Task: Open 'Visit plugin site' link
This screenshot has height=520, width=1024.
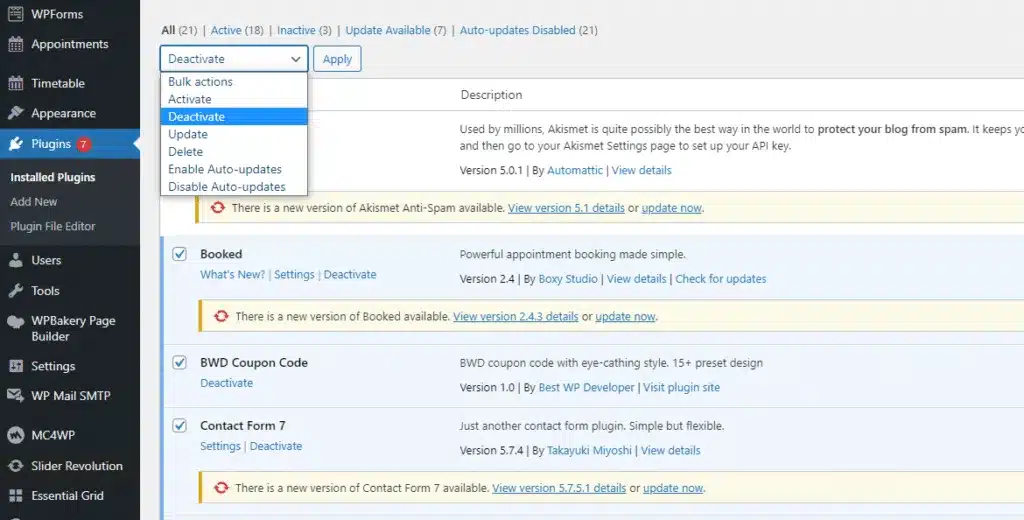Action: point(681,387)
